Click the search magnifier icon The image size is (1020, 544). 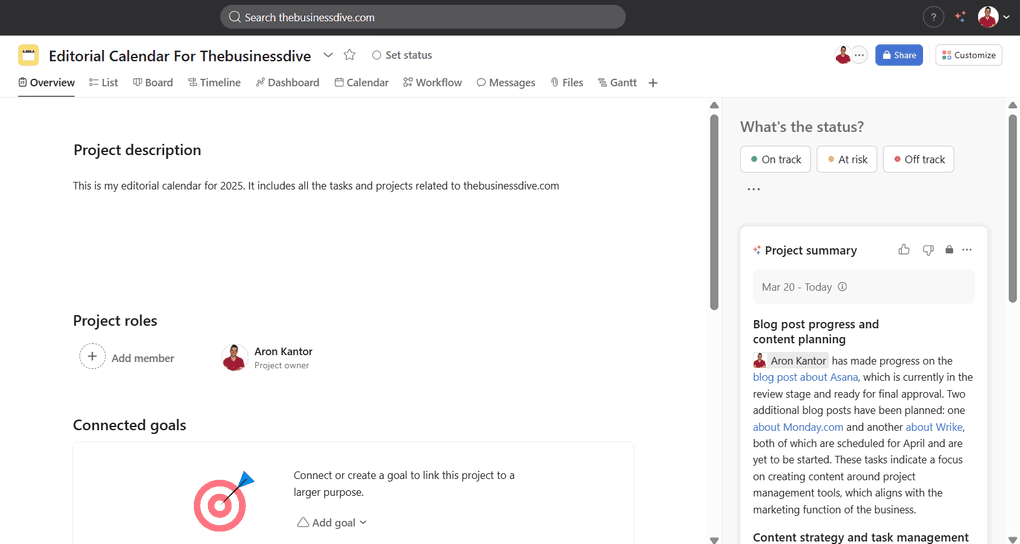tap(235, 18)
